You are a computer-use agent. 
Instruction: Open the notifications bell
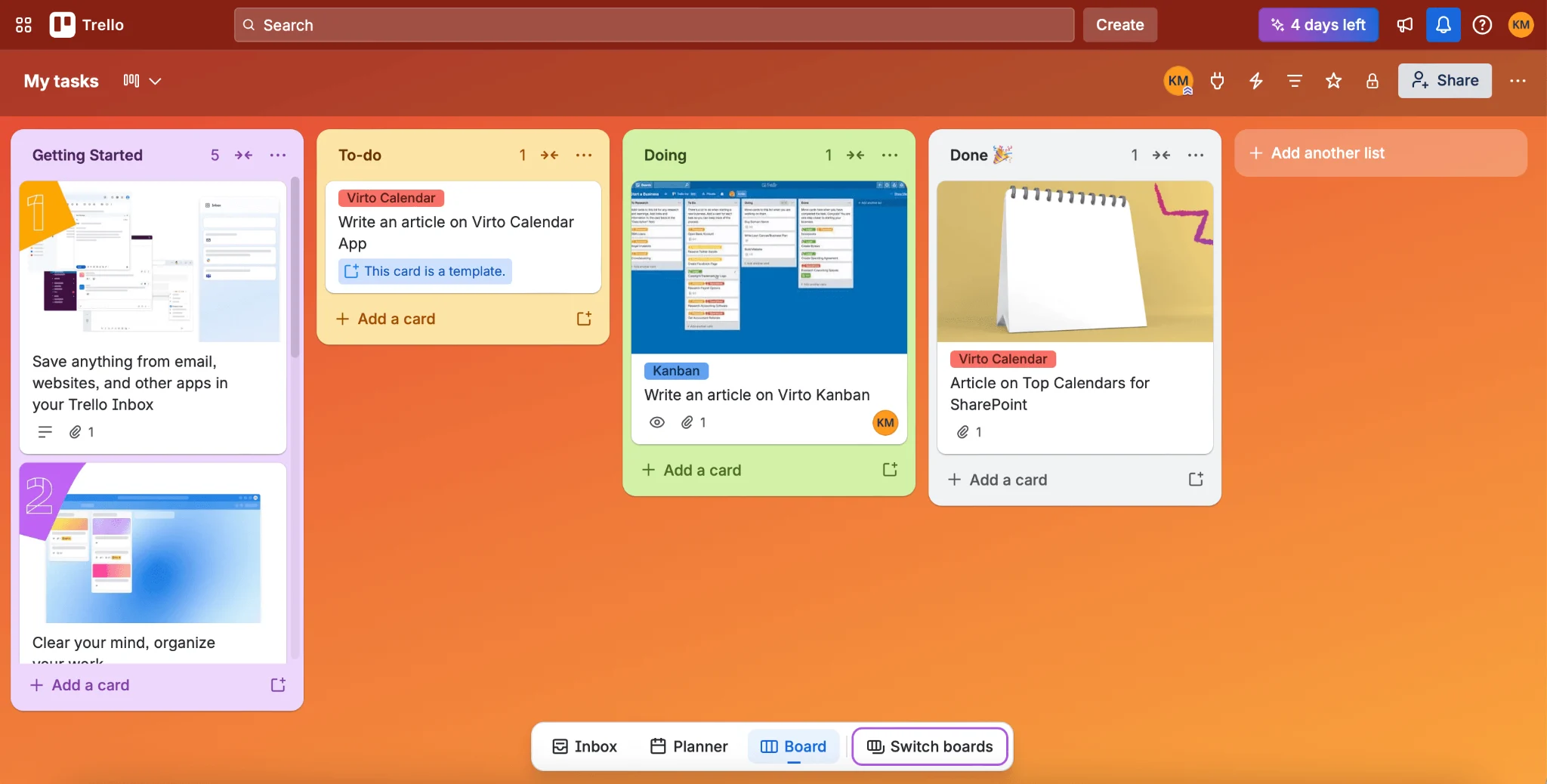pos(1443,25)
